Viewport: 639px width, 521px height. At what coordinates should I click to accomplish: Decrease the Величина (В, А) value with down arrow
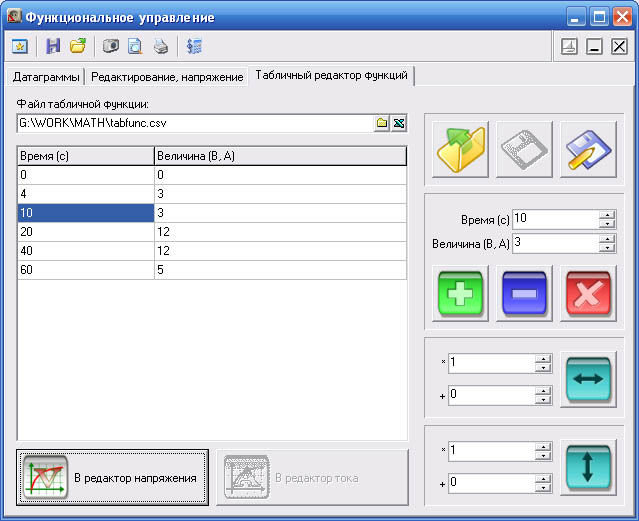[x=606, y=247]
